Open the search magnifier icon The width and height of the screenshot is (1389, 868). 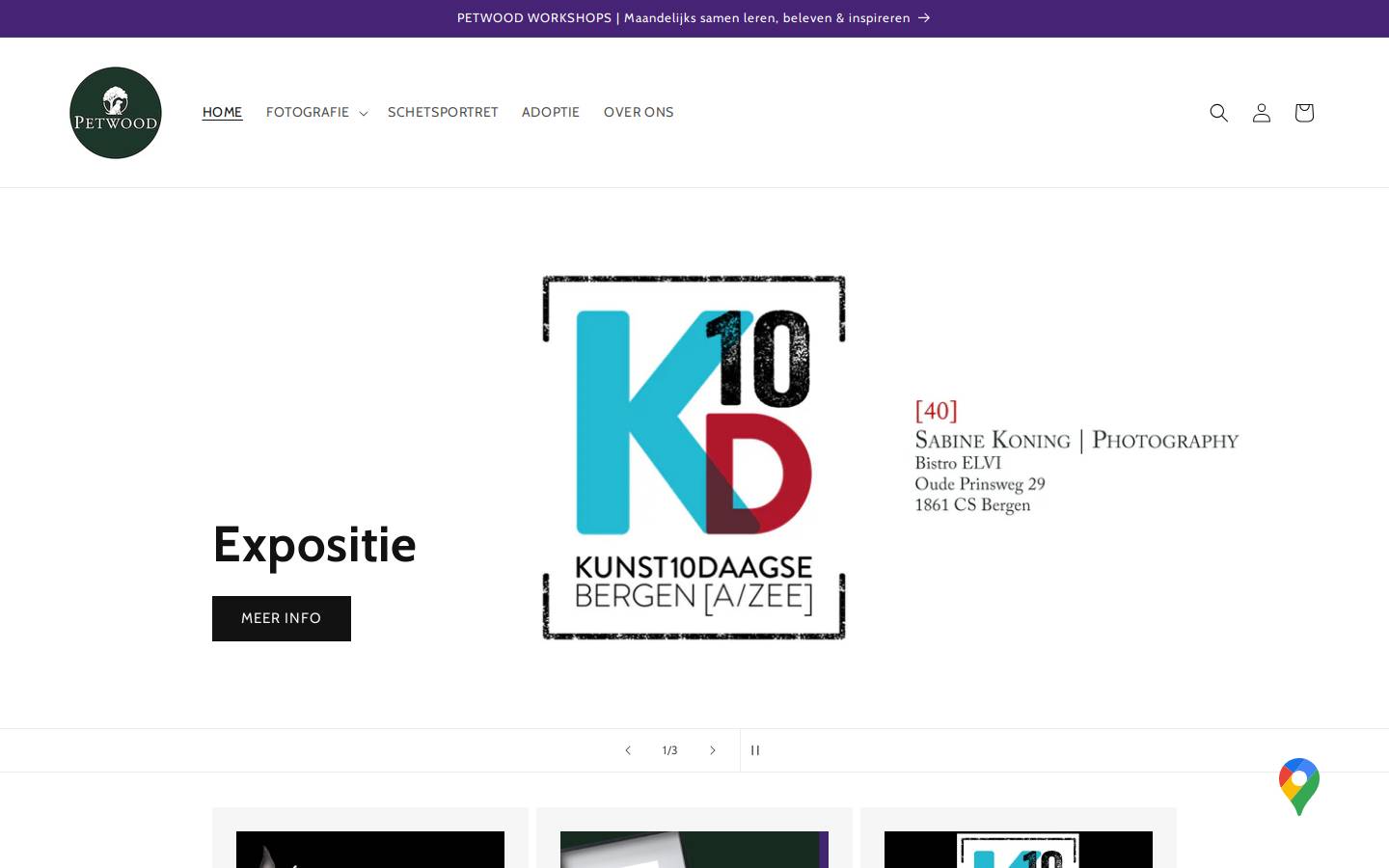point(1219,113)
